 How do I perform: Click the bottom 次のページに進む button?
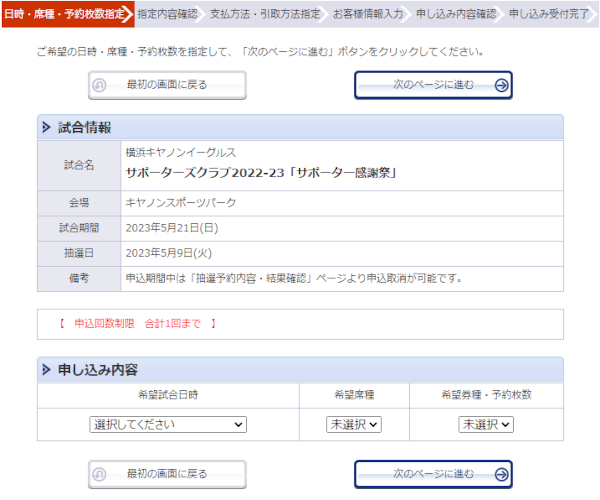point(433,474)
